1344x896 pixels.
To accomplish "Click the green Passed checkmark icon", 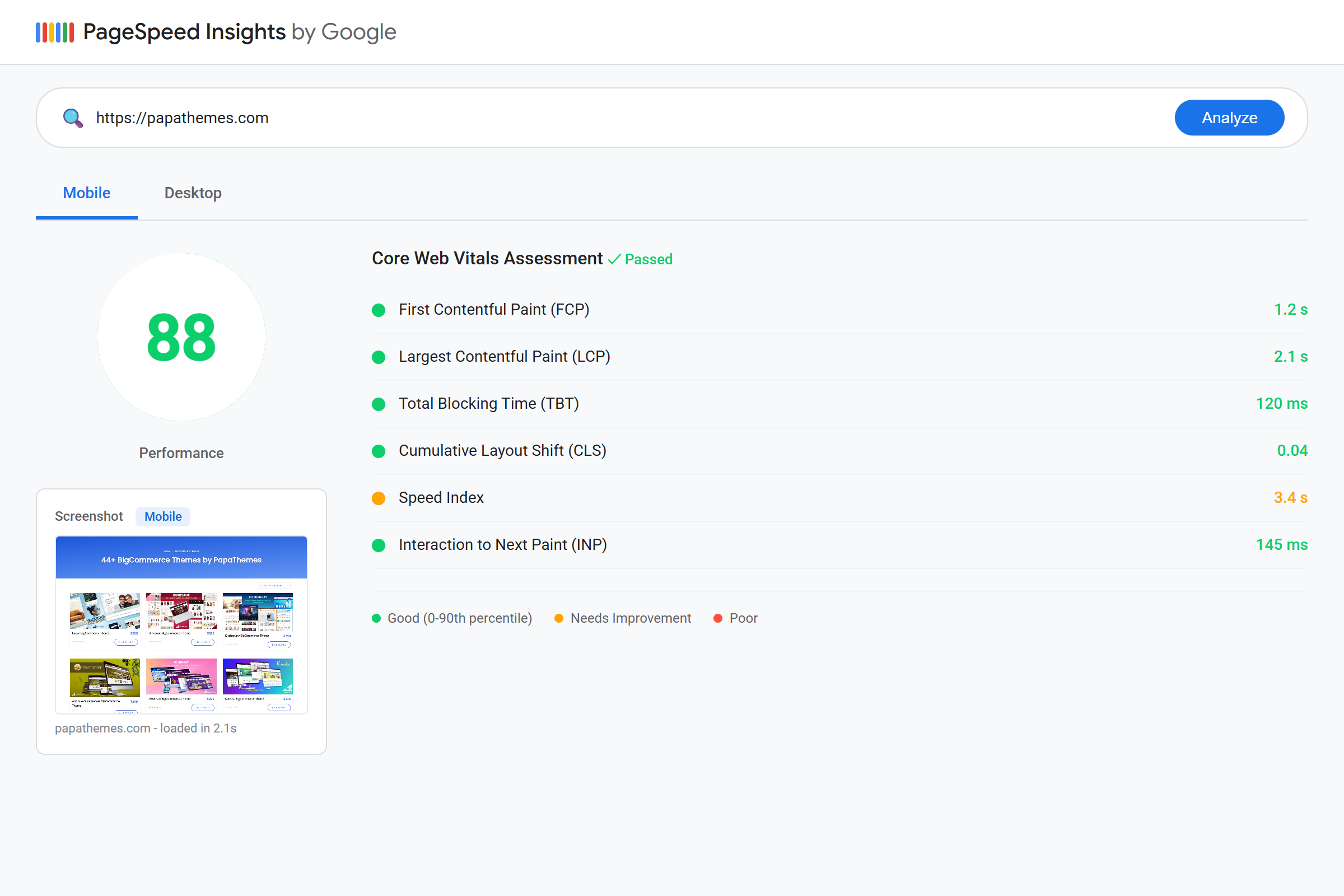I will tap(614, 259).
